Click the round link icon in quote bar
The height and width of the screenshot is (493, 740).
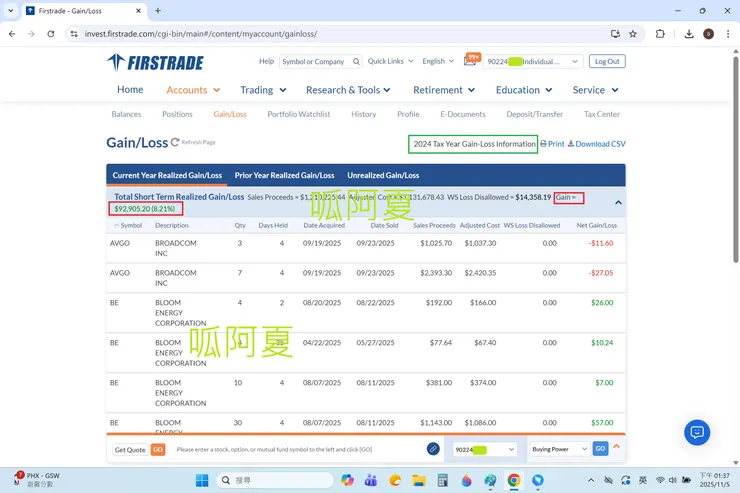pos(433,449)
